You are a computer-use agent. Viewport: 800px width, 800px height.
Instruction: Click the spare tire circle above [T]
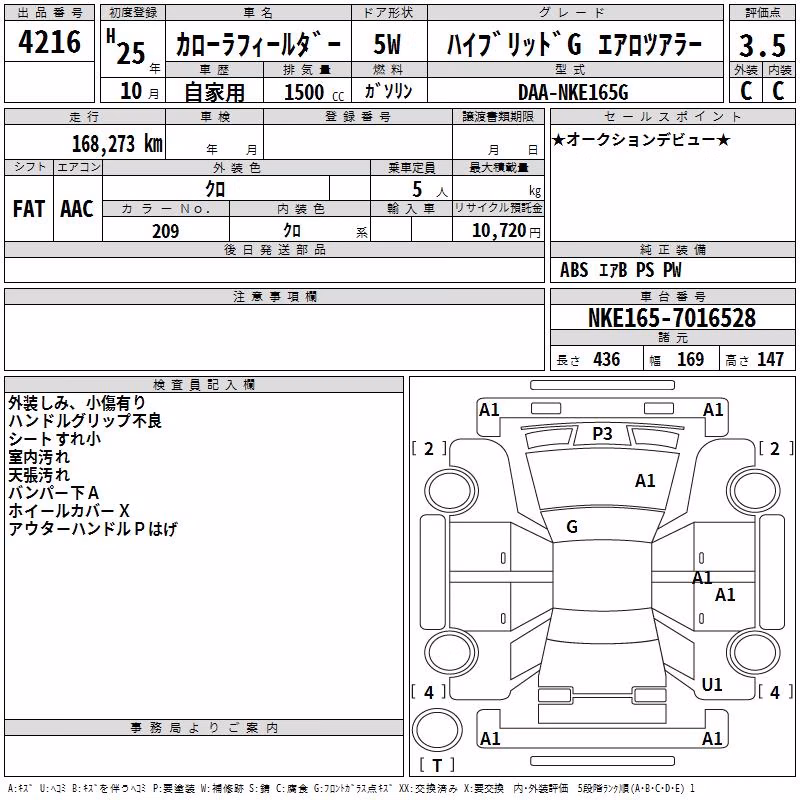point(437,730)
